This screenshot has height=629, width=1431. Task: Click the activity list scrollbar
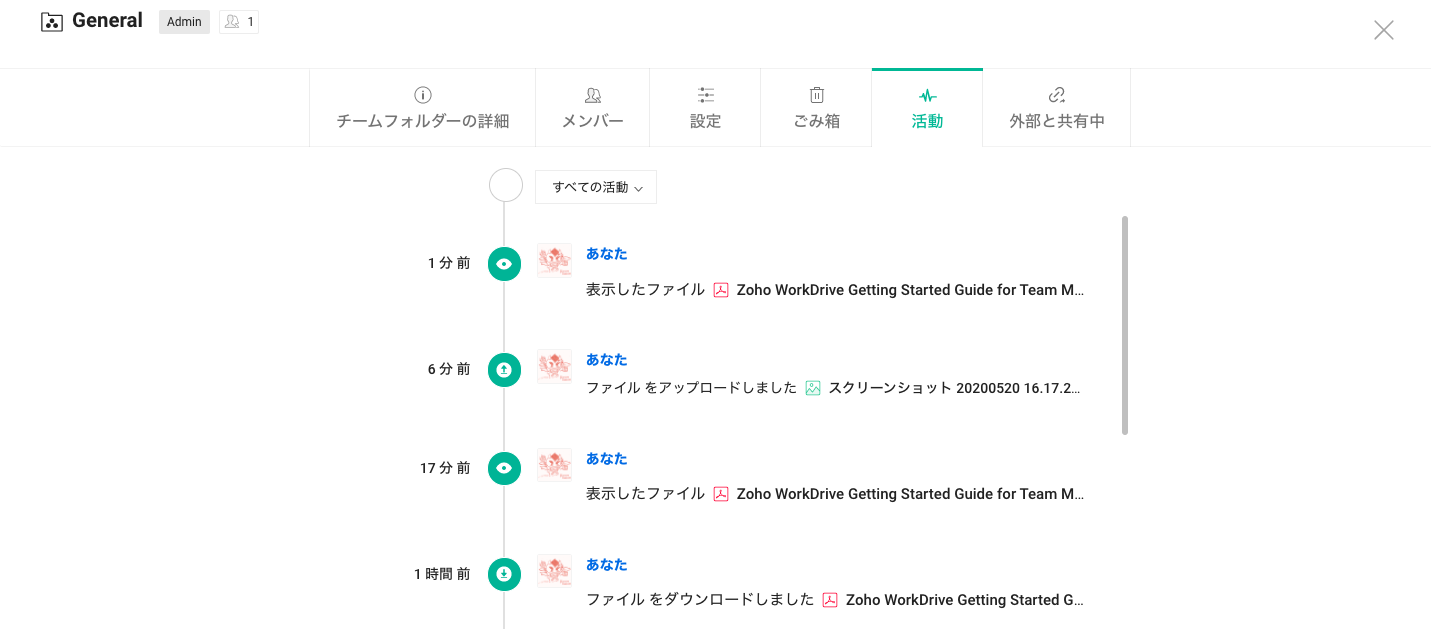1125,325
